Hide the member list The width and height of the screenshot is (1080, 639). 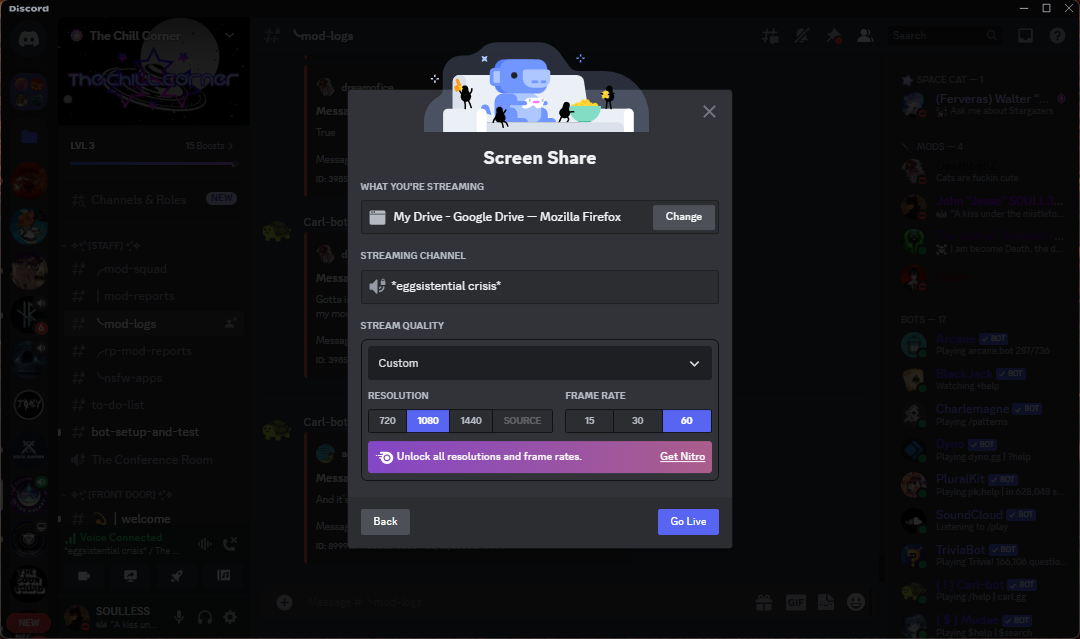point(866,35)
